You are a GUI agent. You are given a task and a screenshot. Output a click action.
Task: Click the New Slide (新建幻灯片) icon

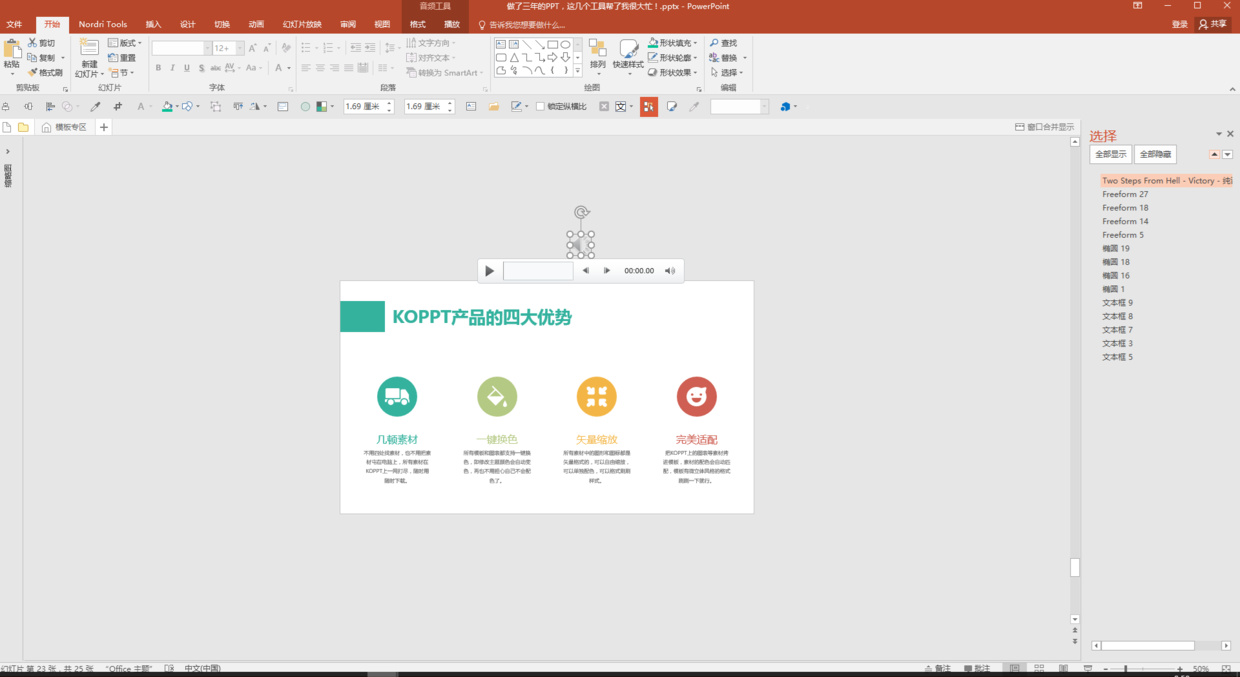click(89, 47)
